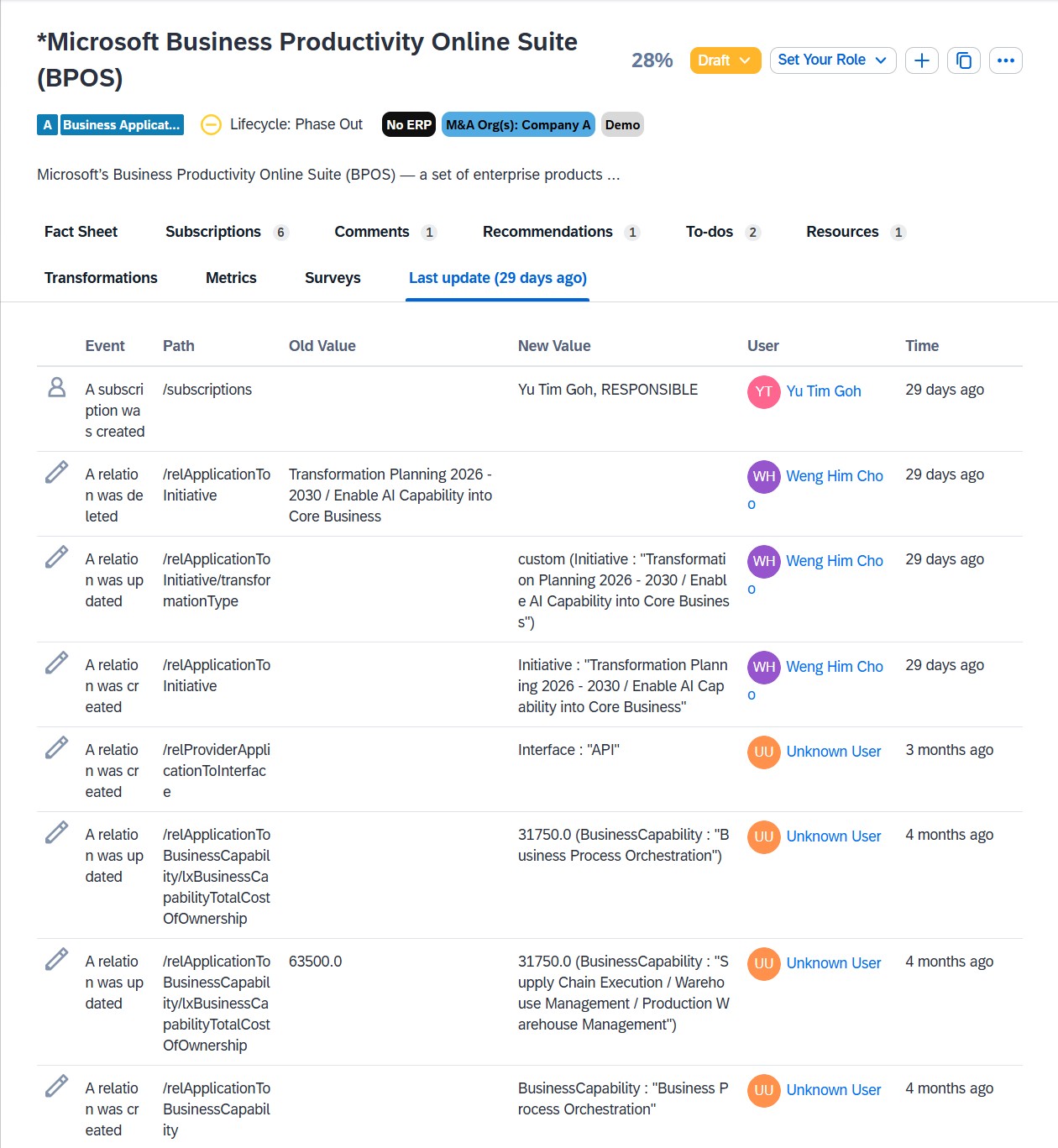1058x1148 pixels.
Task: Click YT avatar of Yu Tim Goh
Action: (764, 391)
